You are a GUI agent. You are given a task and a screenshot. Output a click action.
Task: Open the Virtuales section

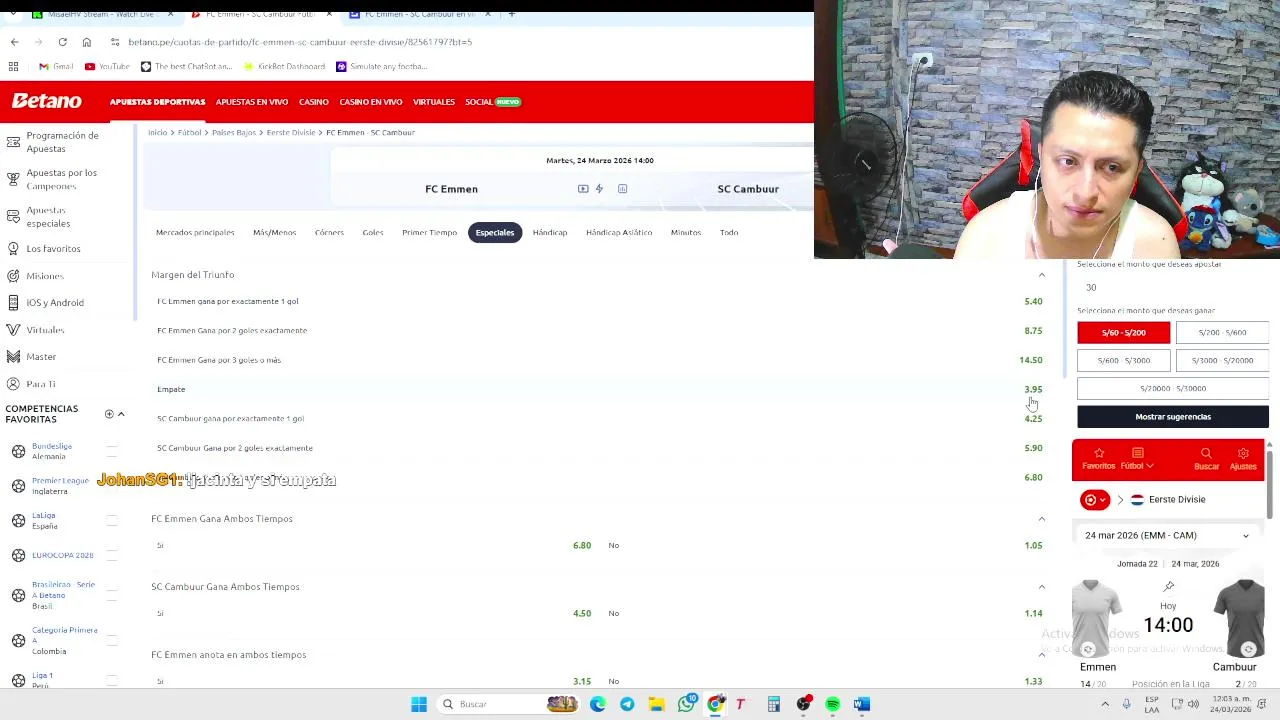tap(434, 102)
